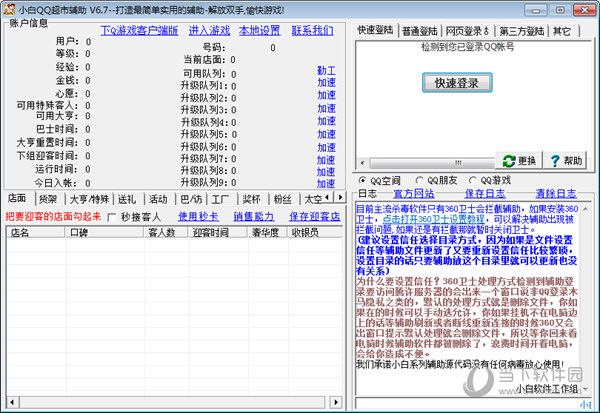Switch to the 其它 login tab
The height and width of the screenshot is (413, 600).
pos(562,31)
